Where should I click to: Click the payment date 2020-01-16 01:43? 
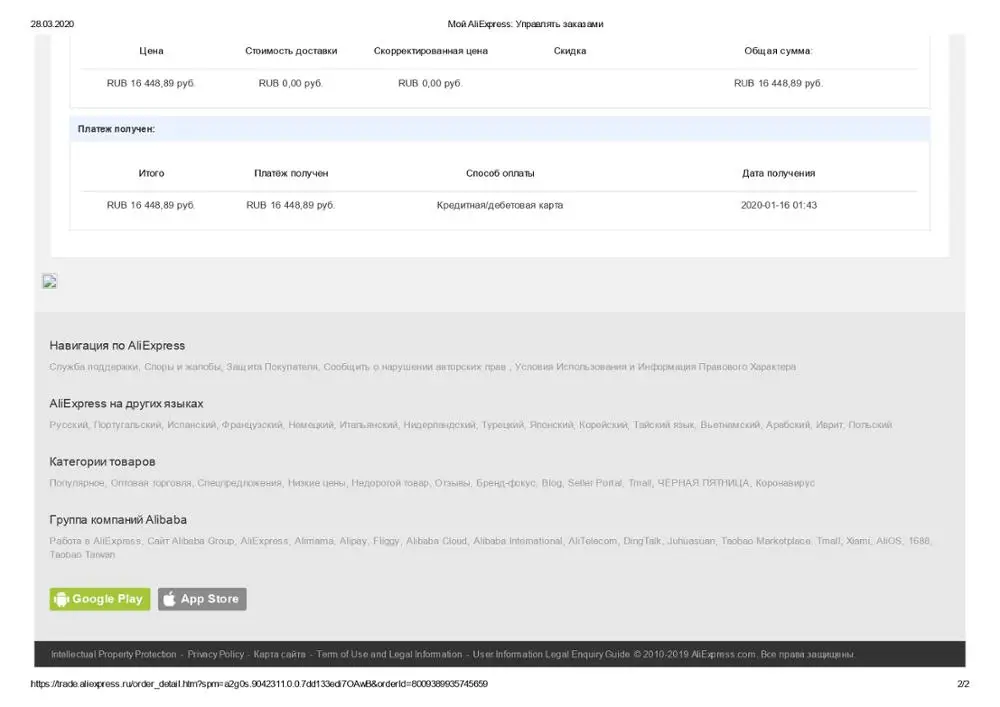pos(779,205)
